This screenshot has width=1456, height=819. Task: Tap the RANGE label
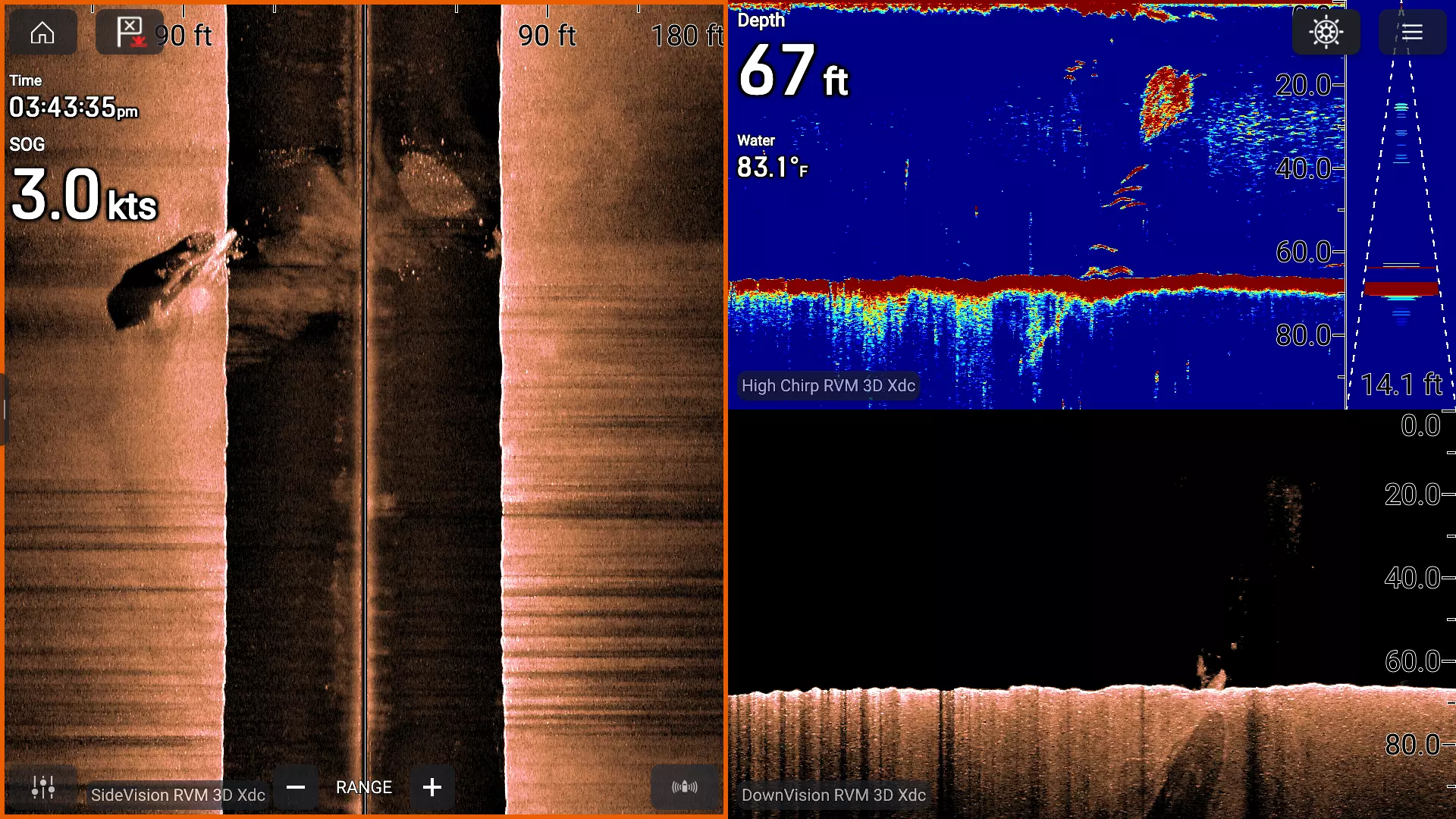(364, 787)
